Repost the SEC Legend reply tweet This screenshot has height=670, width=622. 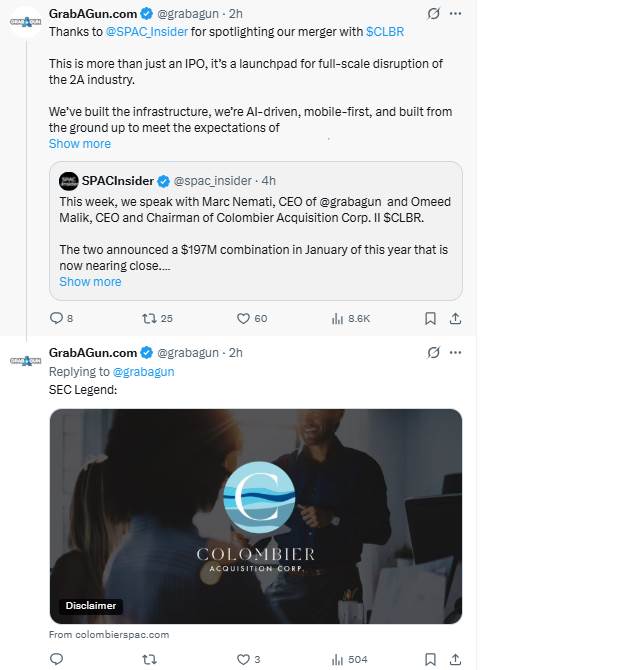point(149,659)
